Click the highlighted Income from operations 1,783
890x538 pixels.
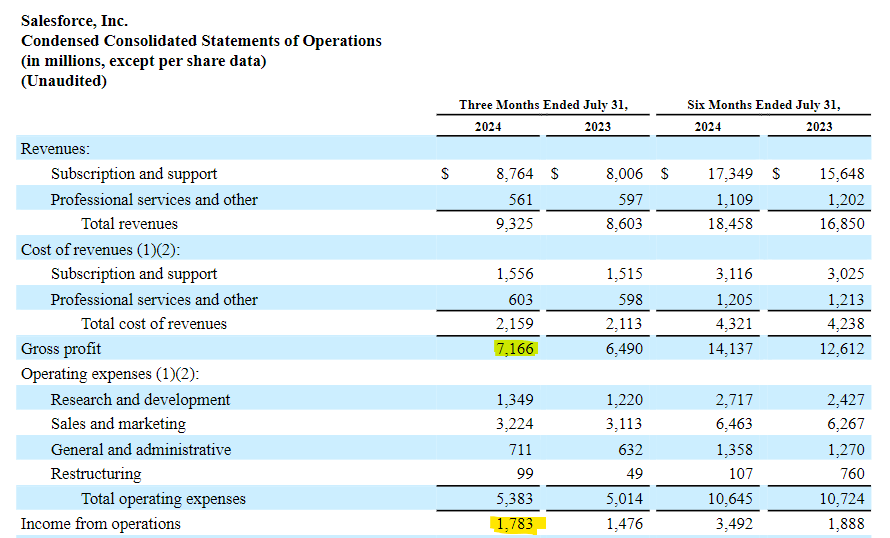pyautogui.click(x=515, y=524)
